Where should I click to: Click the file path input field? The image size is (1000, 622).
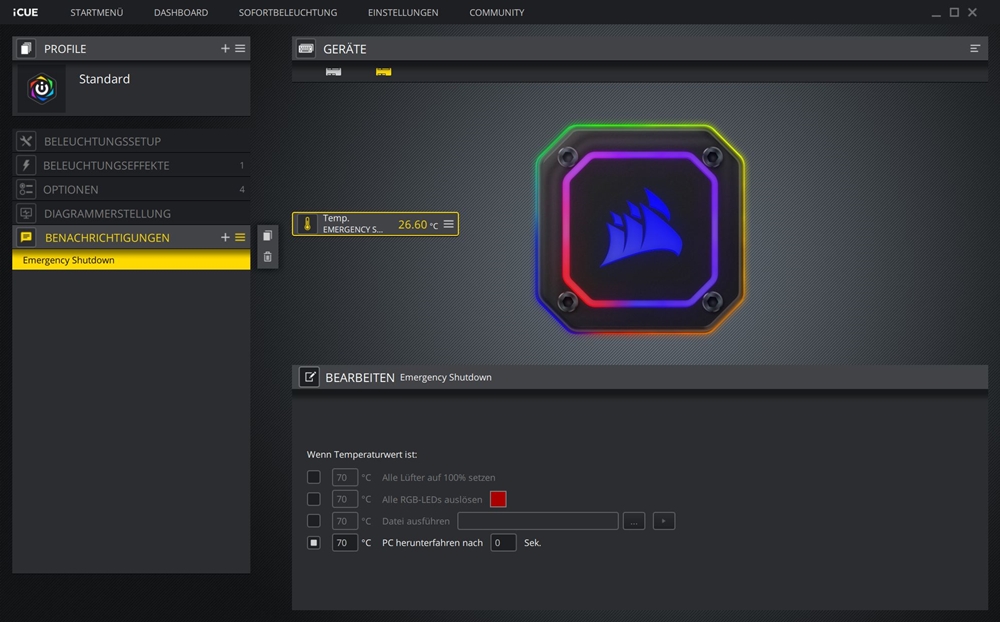[x=538, y=521]
